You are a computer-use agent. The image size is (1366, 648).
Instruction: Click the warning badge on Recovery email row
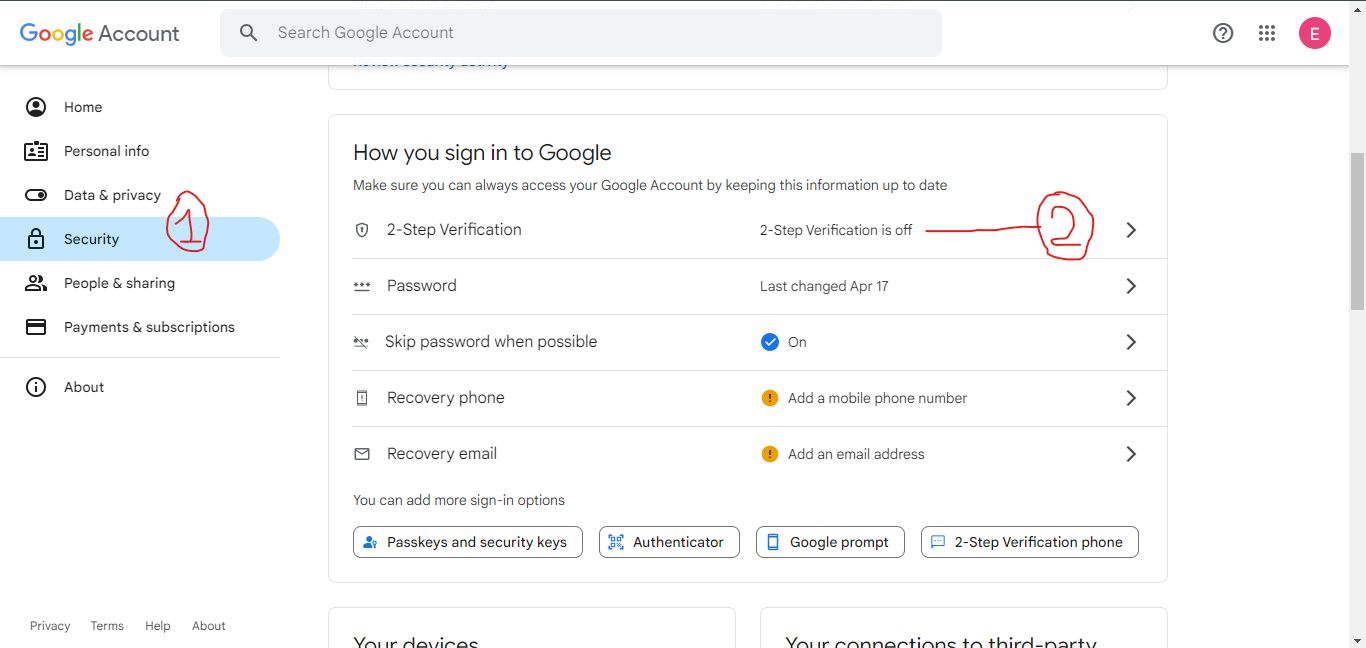769,453
